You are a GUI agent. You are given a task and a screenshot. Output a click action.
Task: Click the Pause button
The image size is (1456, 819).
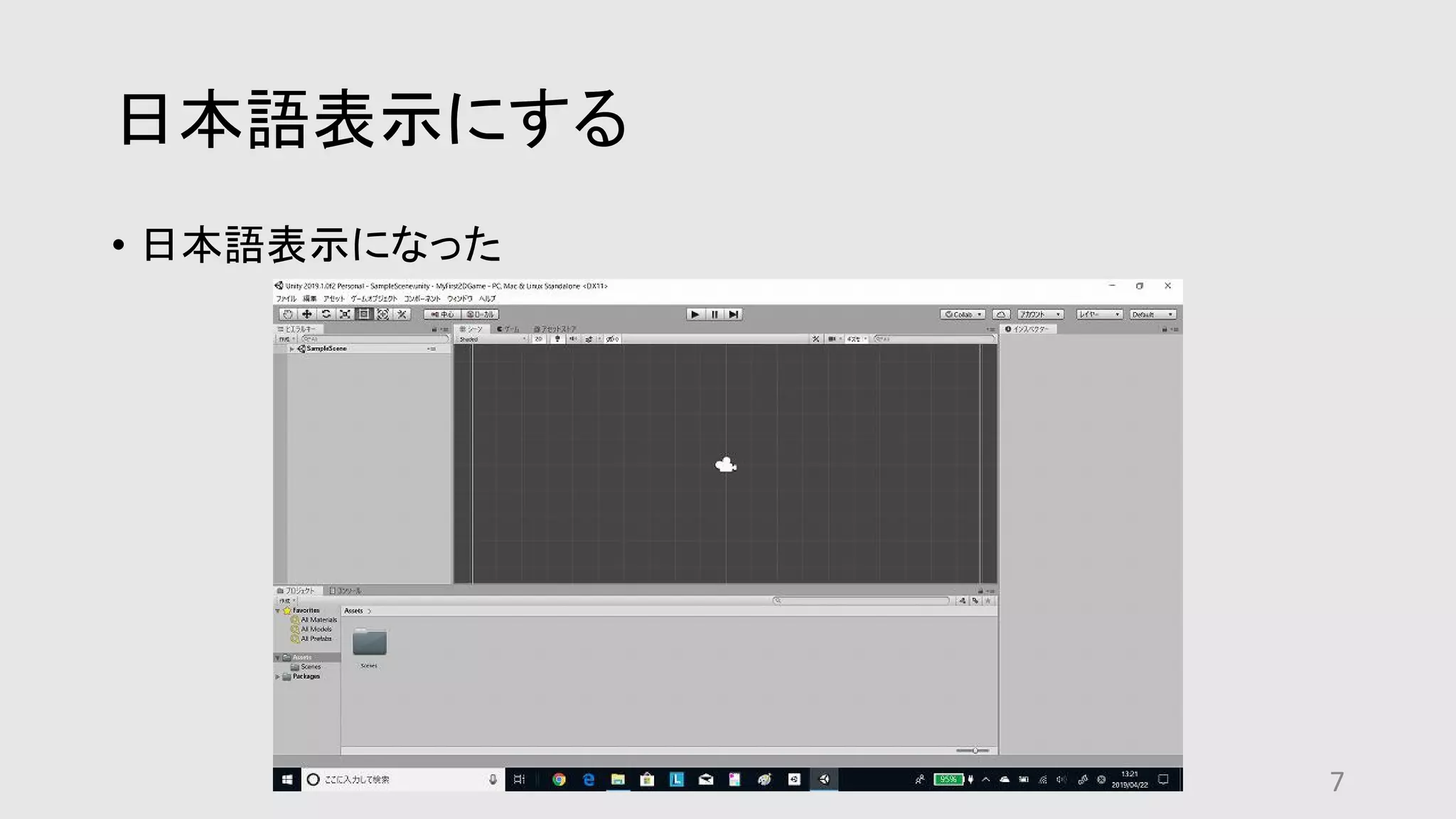714,314
